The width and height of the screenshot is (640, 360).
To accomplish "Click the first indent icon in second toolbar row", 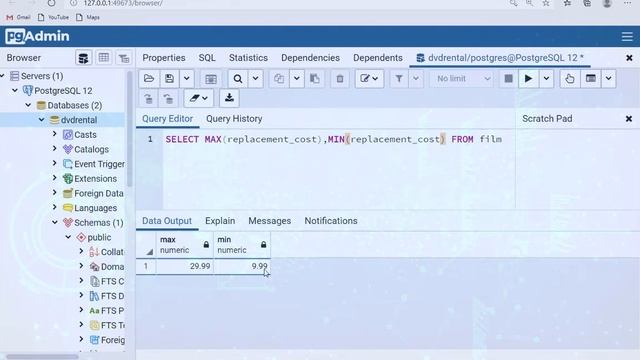I will pos(149,98).
